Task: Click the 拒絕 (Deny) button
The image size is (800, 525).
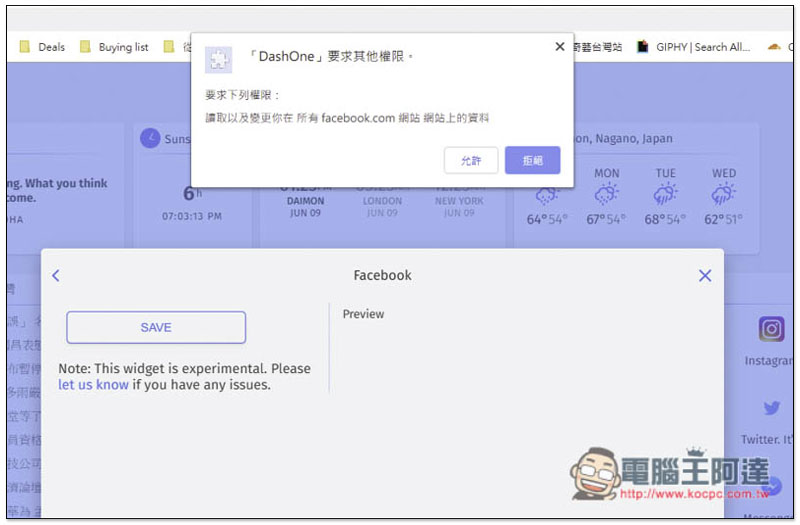Action: click(532, 160)
